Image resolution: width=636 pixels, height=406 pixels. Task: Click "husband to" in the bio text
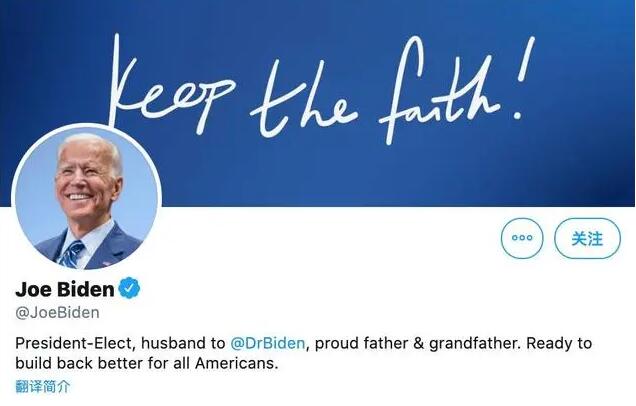[180, 343]
